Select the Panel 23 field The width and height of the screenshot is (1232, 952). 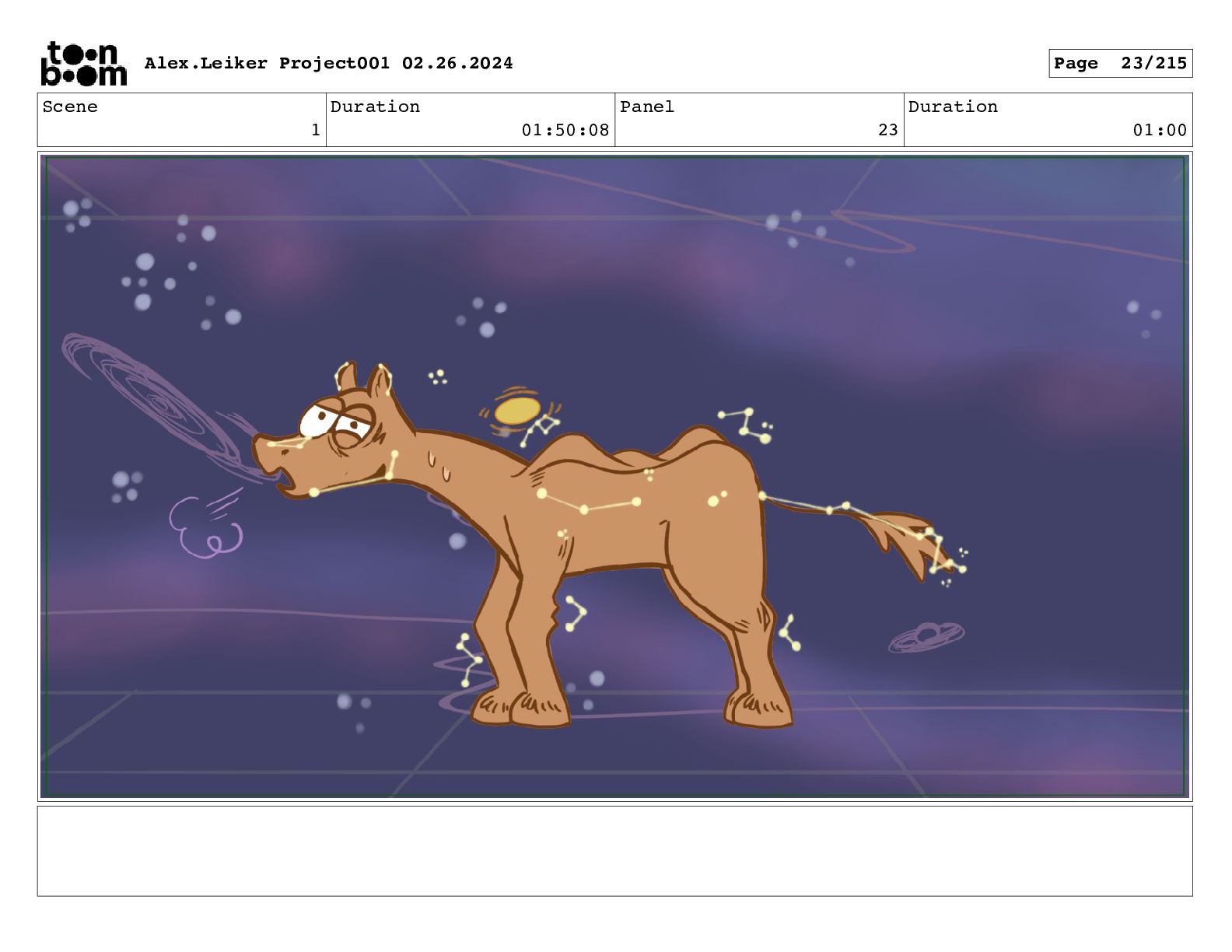[759, 119]
